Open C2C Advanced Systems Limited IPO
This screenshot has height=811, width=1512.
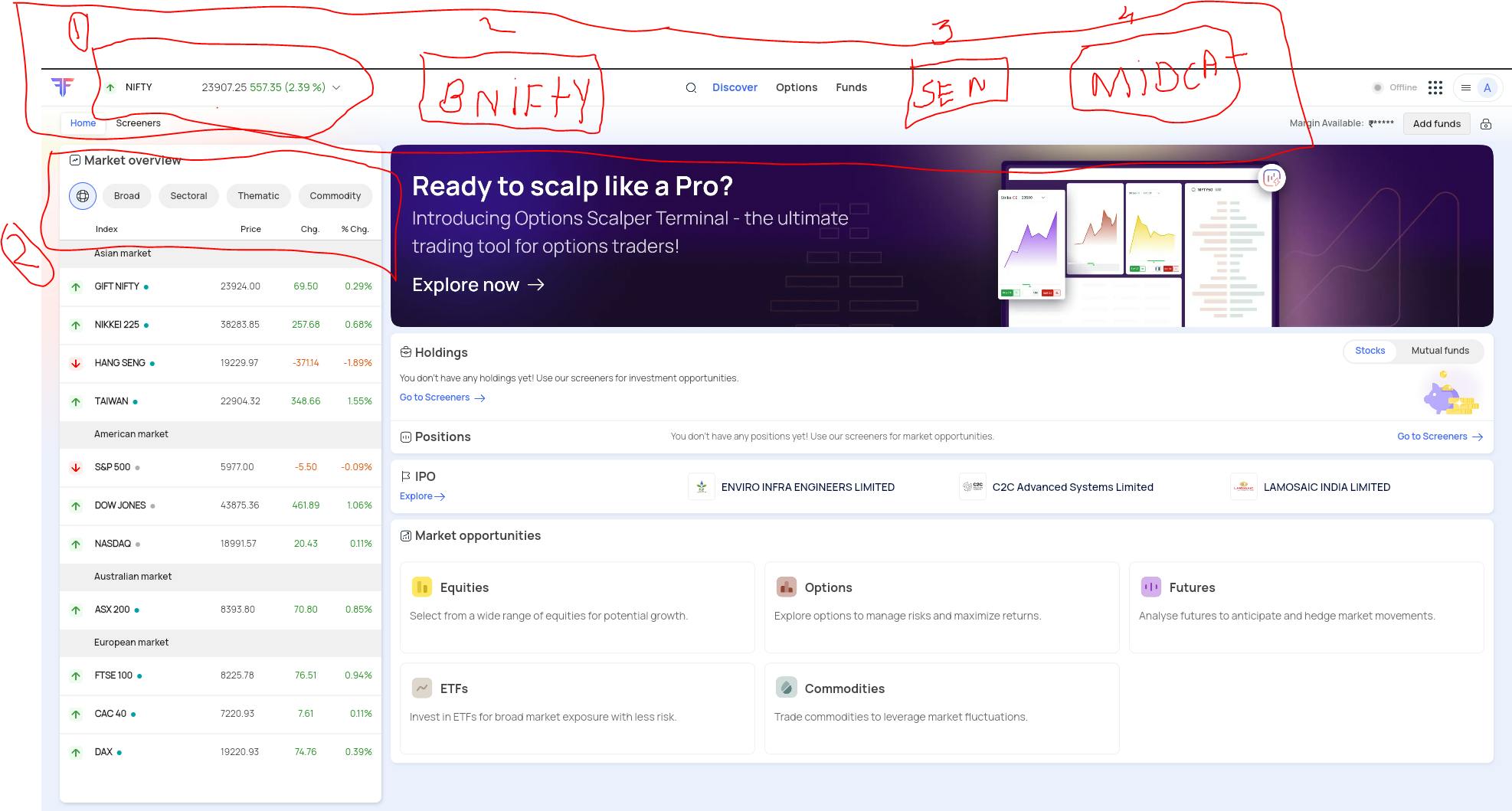(1073, 487)
